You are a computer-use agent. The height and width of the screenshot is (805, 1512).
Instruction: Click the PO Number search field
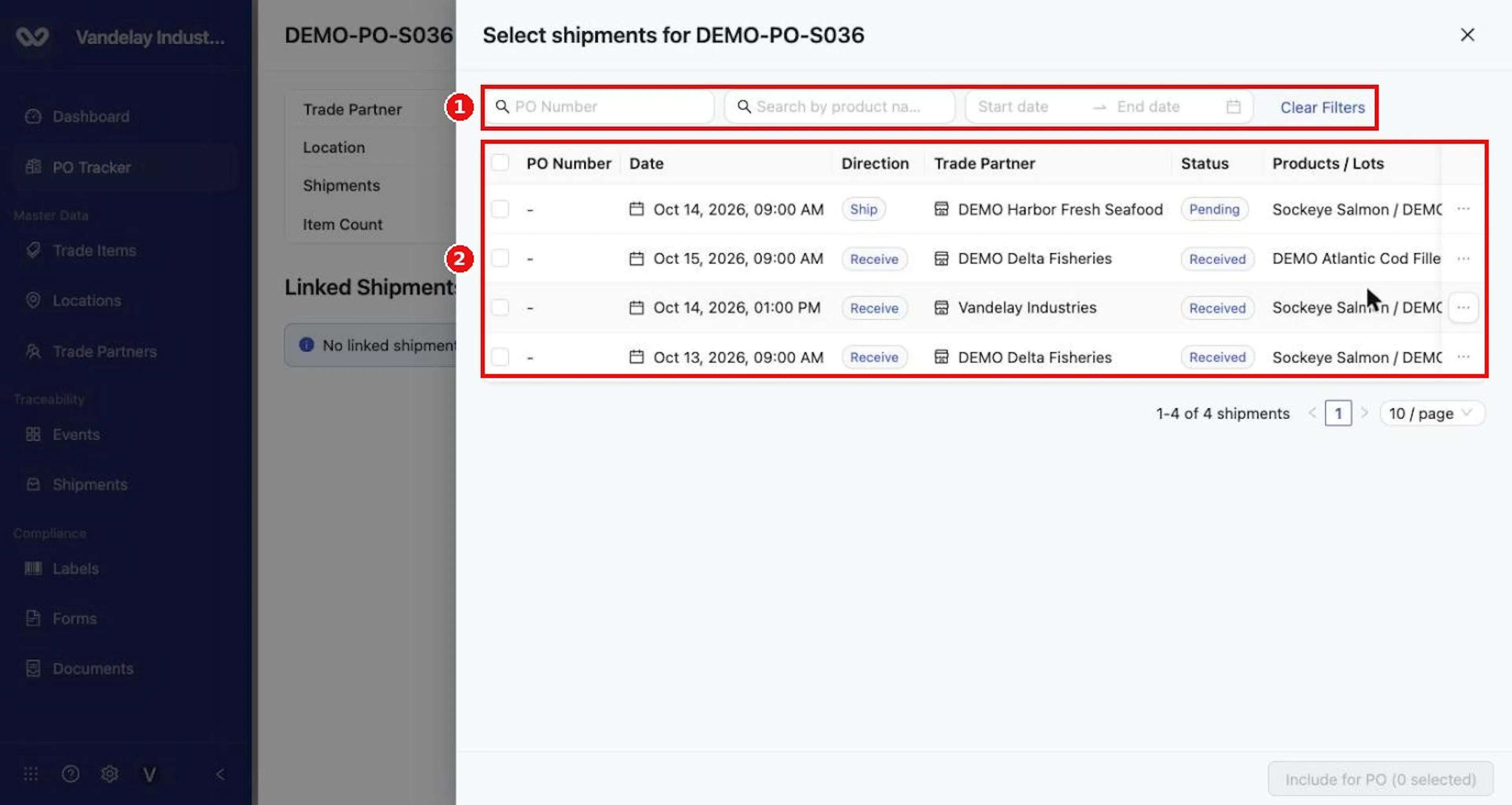[x=599, y=107]
